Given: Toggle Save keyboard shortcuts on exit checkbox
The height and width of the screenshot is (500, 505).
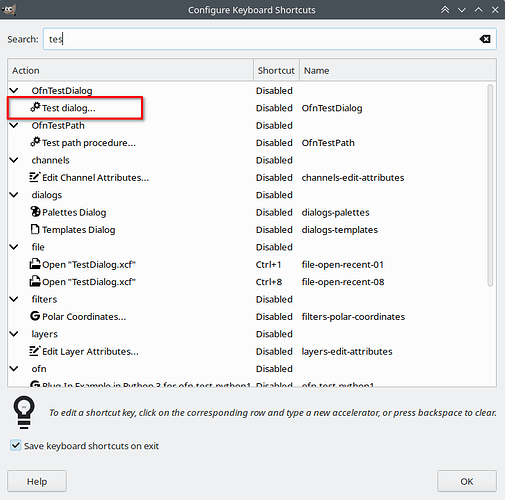Looking at the screenshot, I should (15, 445).
